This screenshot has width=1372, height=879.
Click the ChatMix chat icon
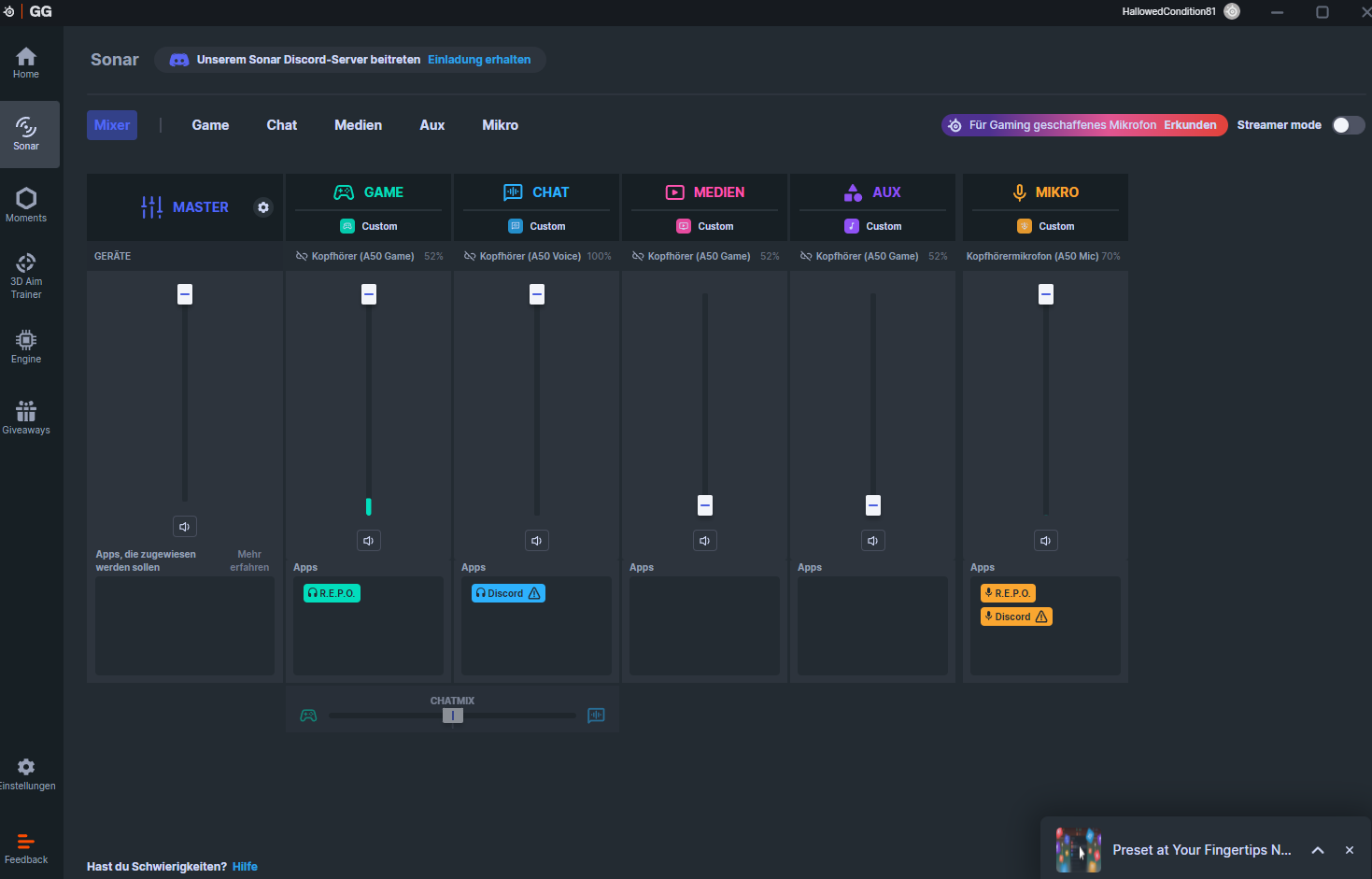596,716
